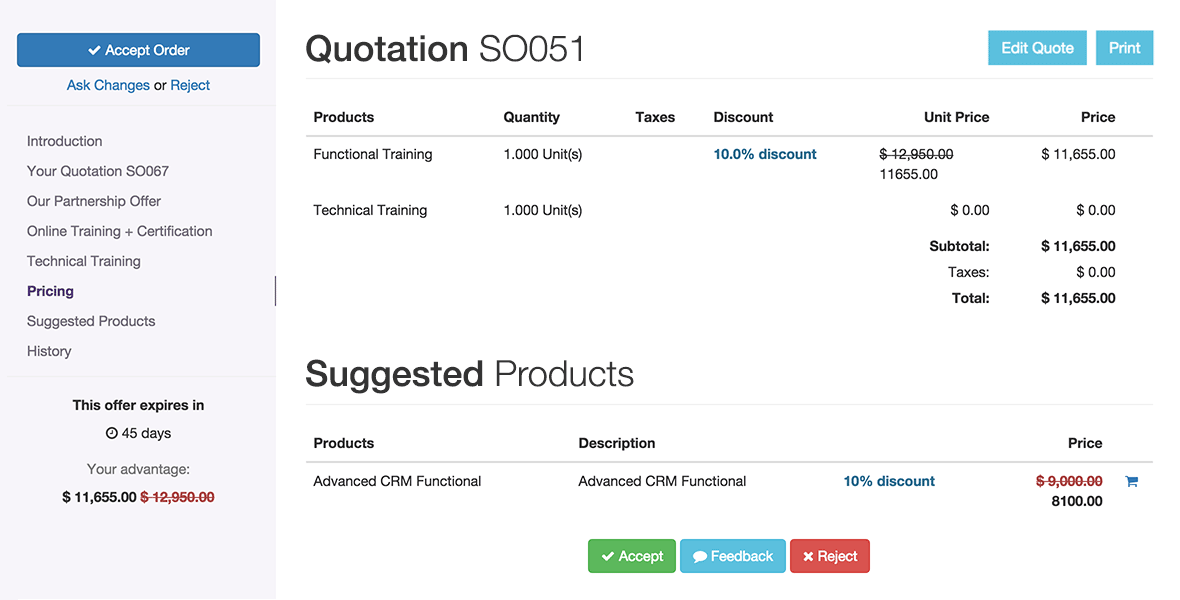Print the quotation SO051
Screen dimensions: 1180x600
(x=1124, y=47)
